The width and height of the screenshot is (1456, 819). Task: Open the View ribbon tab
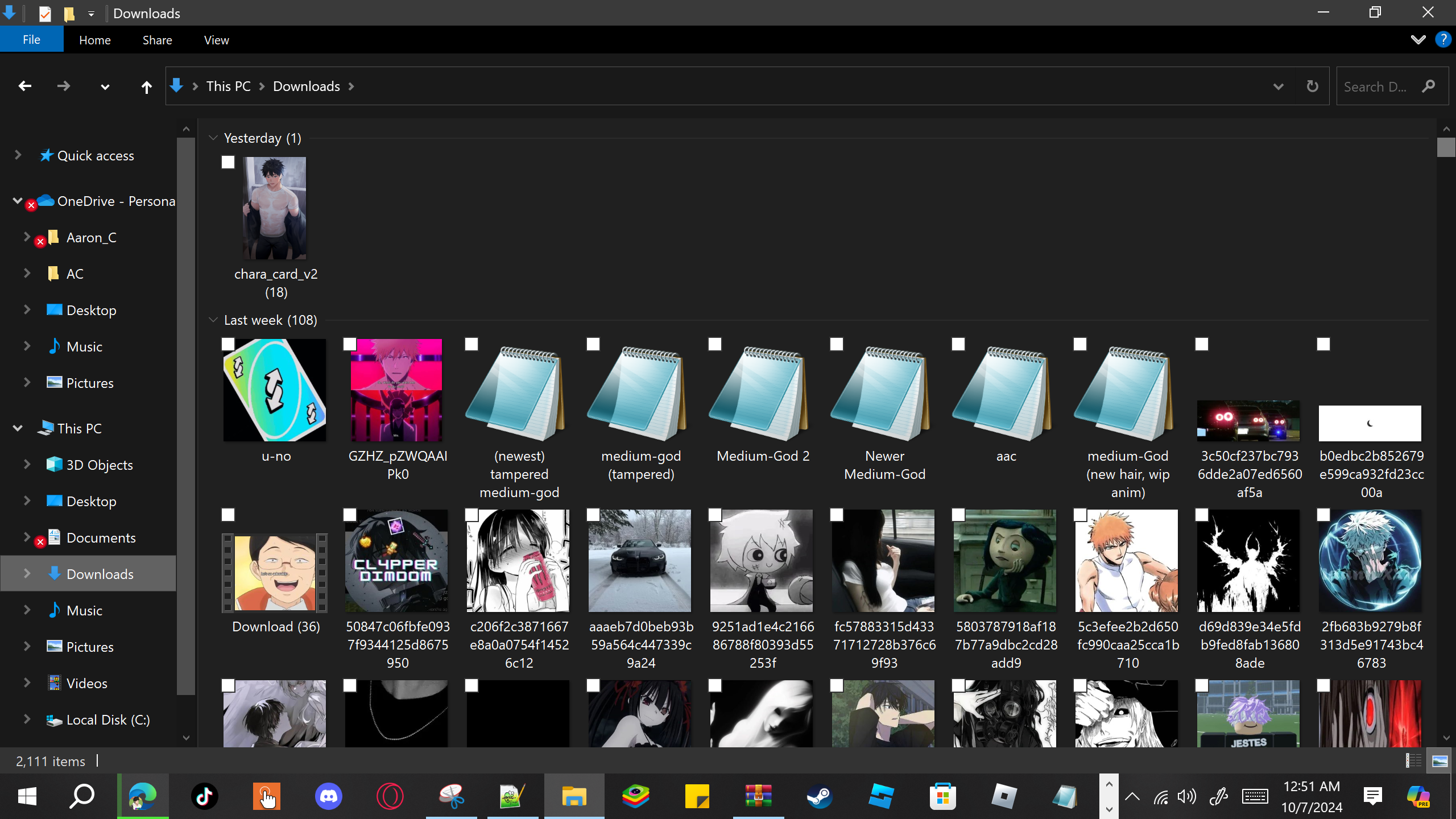click(x=216, y=40)
